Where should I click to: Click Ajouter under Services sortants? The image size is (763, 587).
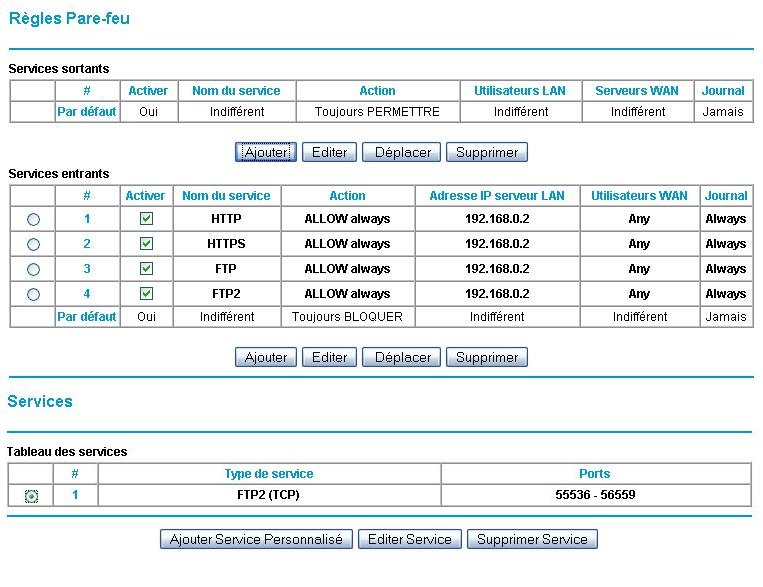click(x=266, y=152)
